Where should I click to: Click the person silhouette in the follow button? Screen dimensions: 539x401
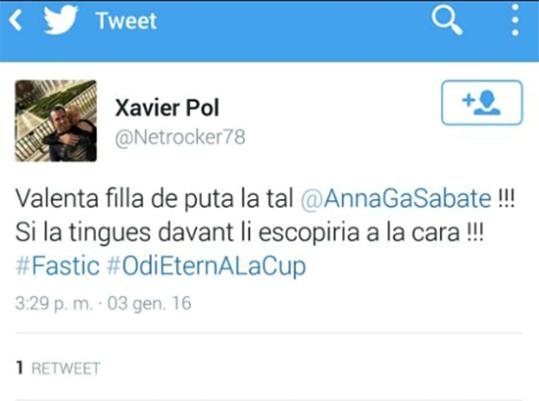click(487, 103)
